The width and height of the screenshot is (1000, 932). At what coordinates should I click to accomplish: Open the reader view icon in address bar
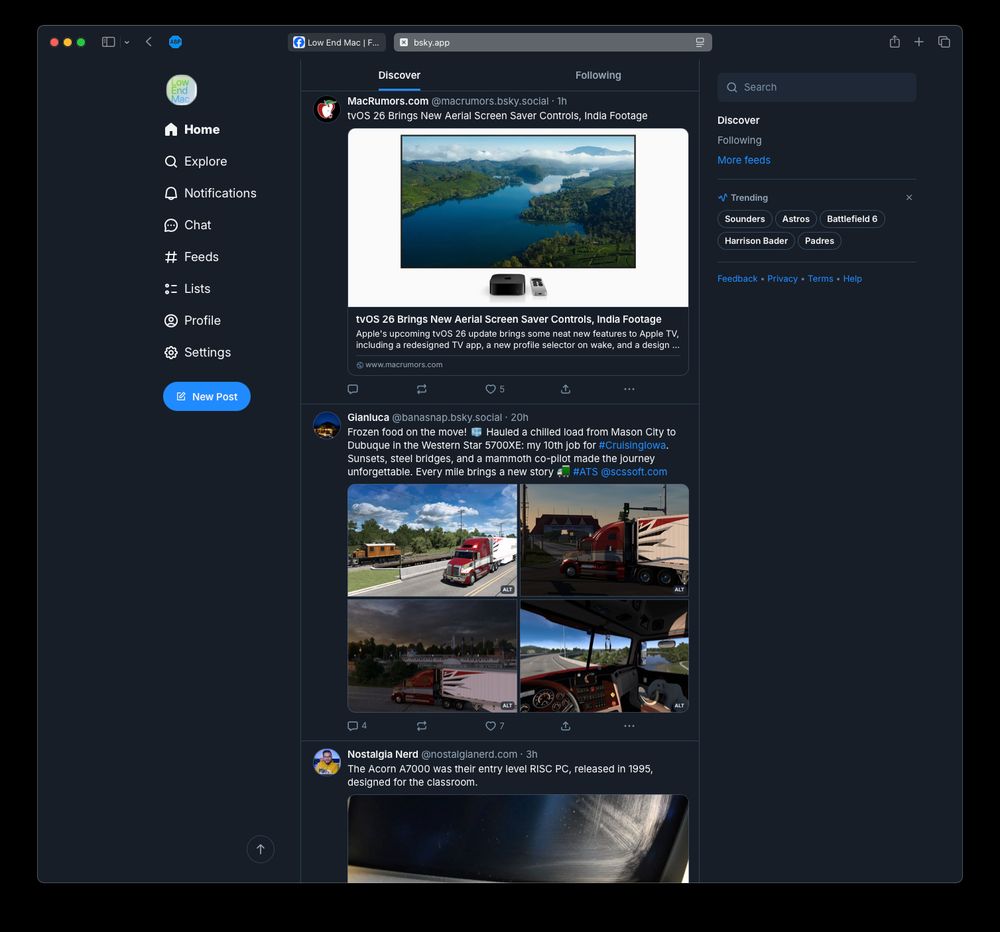(x=700, y=42)
